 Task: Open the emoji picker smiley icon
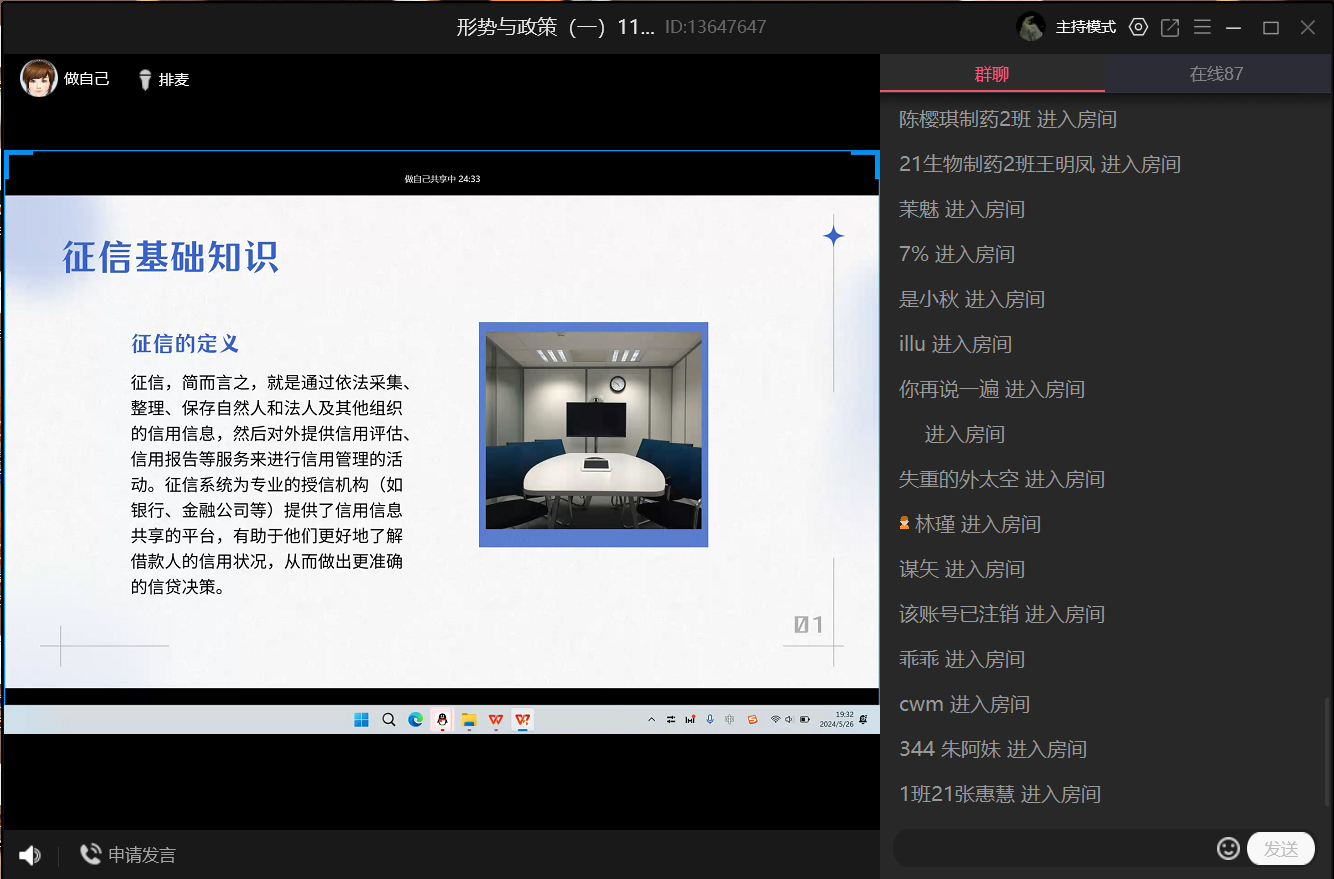click(x=1228, y=849)
